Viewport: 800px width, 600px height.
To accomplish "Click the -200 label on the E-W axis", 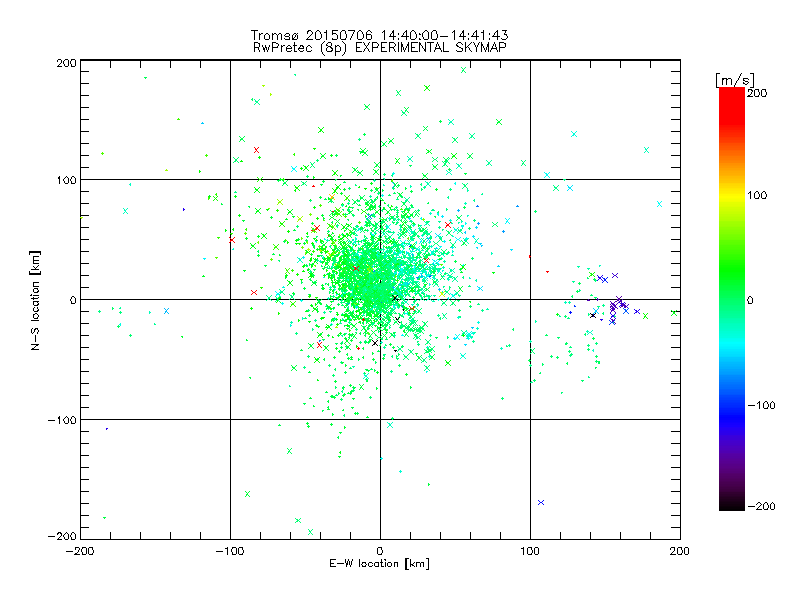I will coord(80,551).
